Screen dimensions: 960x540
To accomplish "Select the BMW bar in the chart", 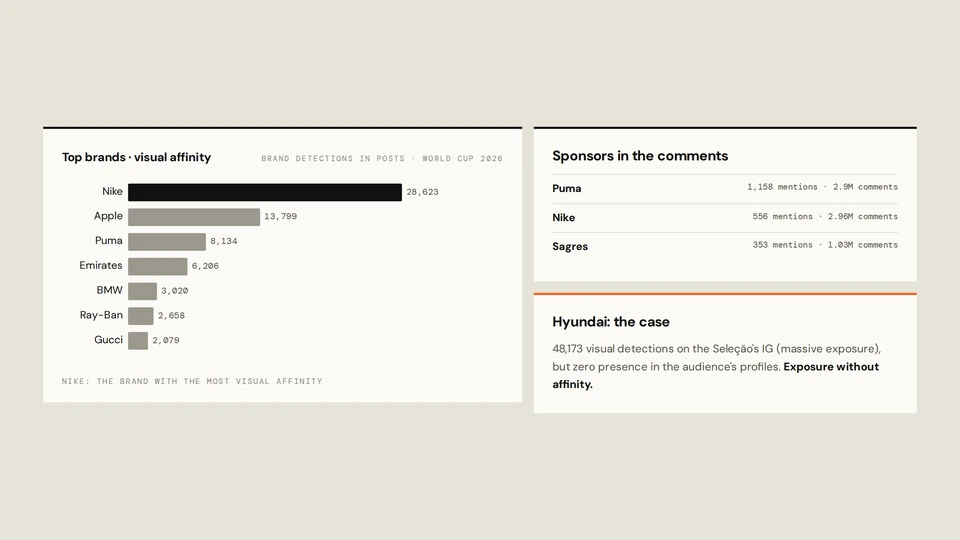I will coord(142,291).
